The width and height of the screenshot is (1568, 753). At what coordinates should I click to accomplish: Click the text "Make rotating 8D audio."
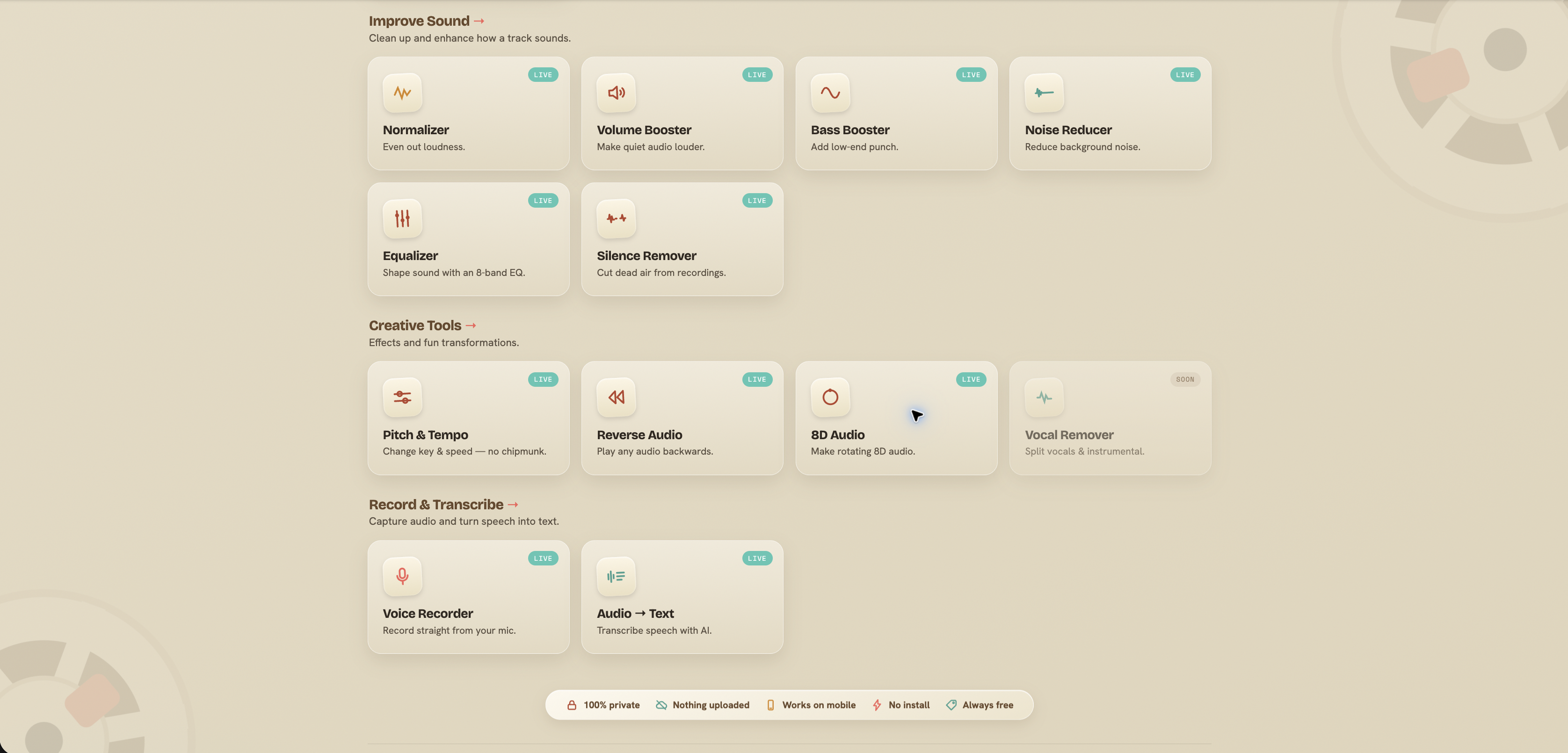pyautogui.click(x=863, y=452)
